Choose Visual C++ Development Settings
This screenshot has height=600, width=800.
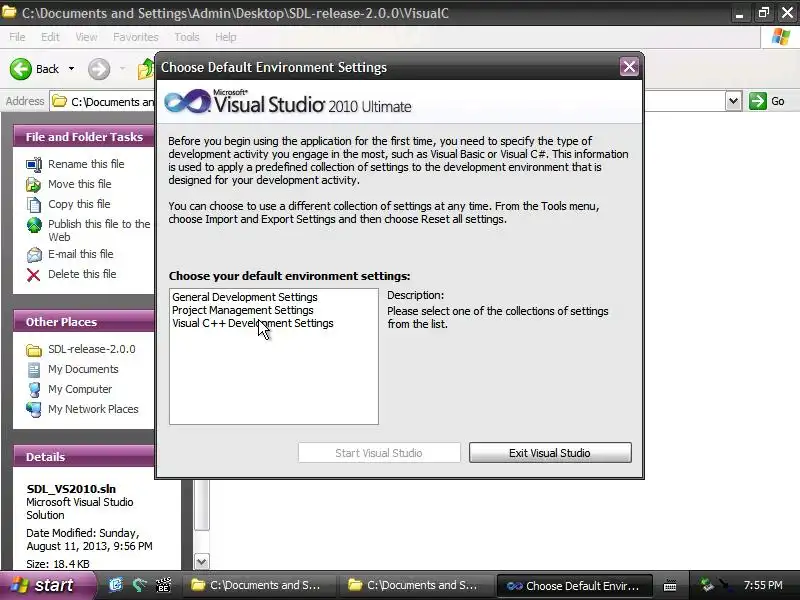pos(253,323)
